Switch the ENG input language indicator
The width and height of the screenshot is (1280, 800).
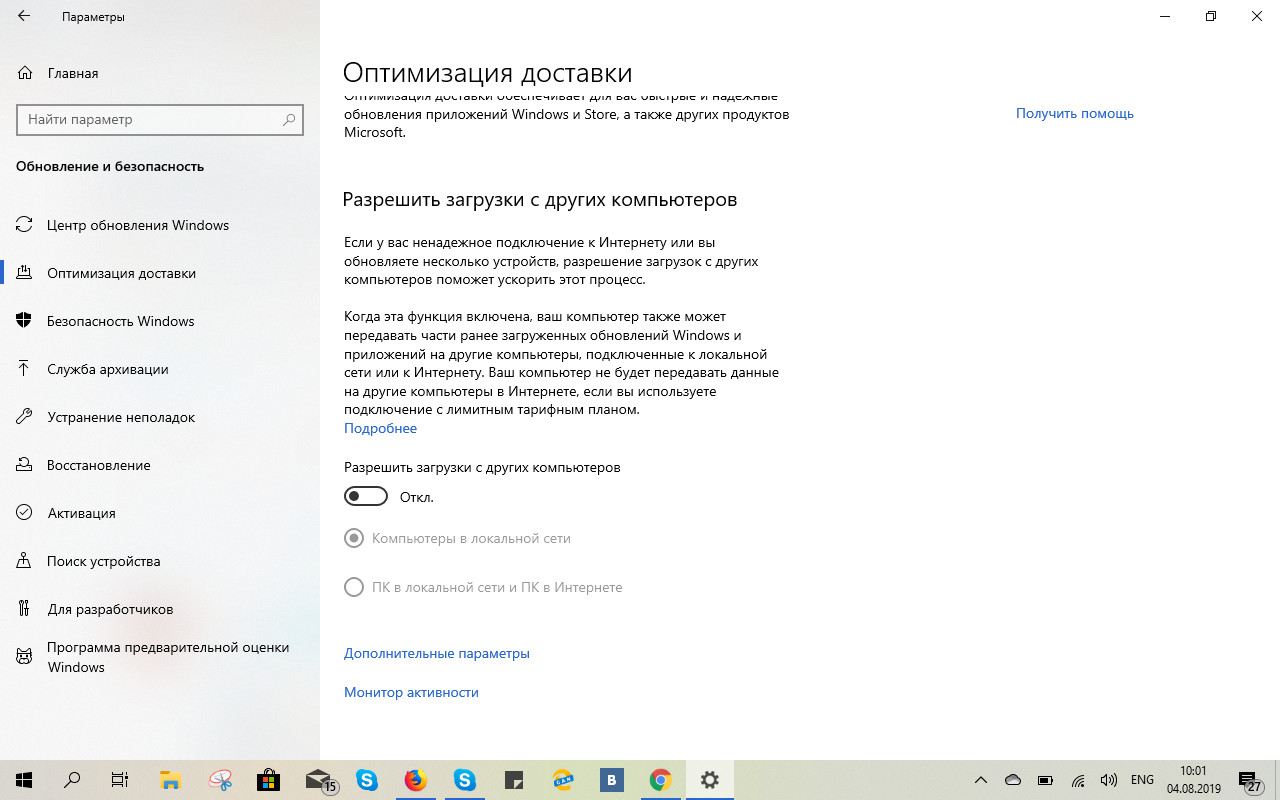[x=1142, y=780]
